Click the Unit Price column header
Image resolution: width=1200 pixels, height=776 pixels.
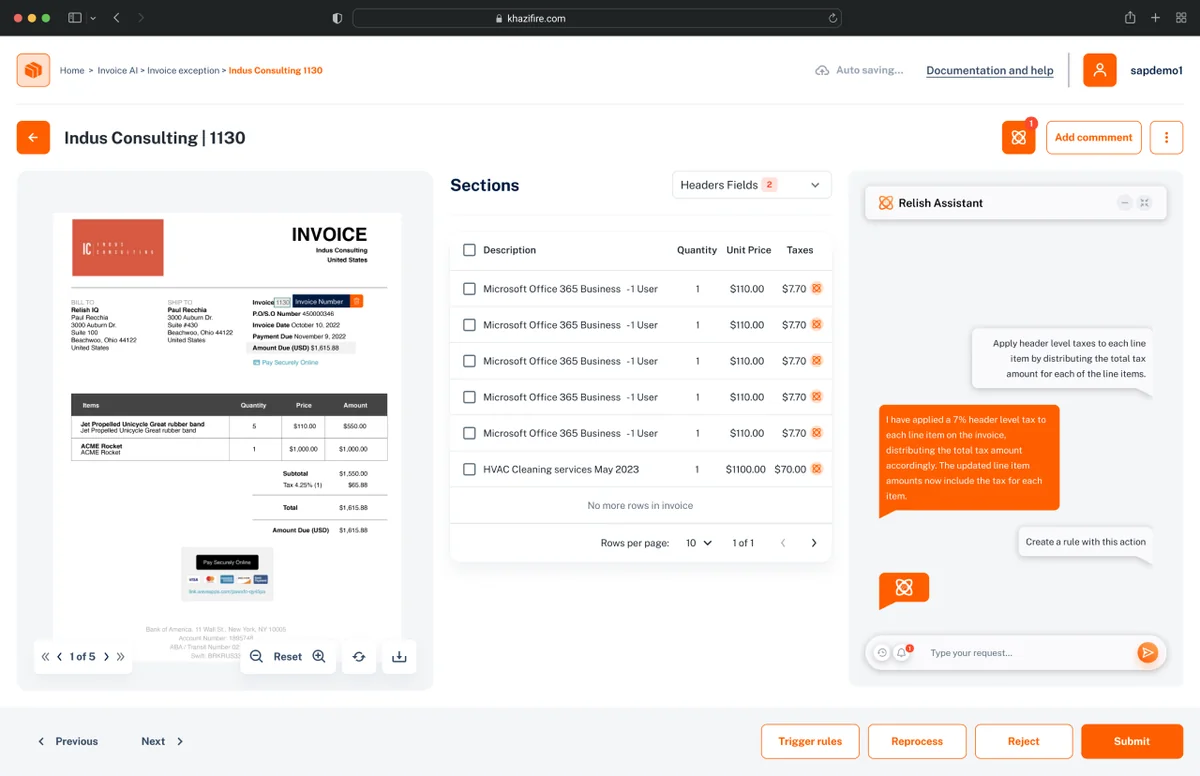(x=749, y=250)
